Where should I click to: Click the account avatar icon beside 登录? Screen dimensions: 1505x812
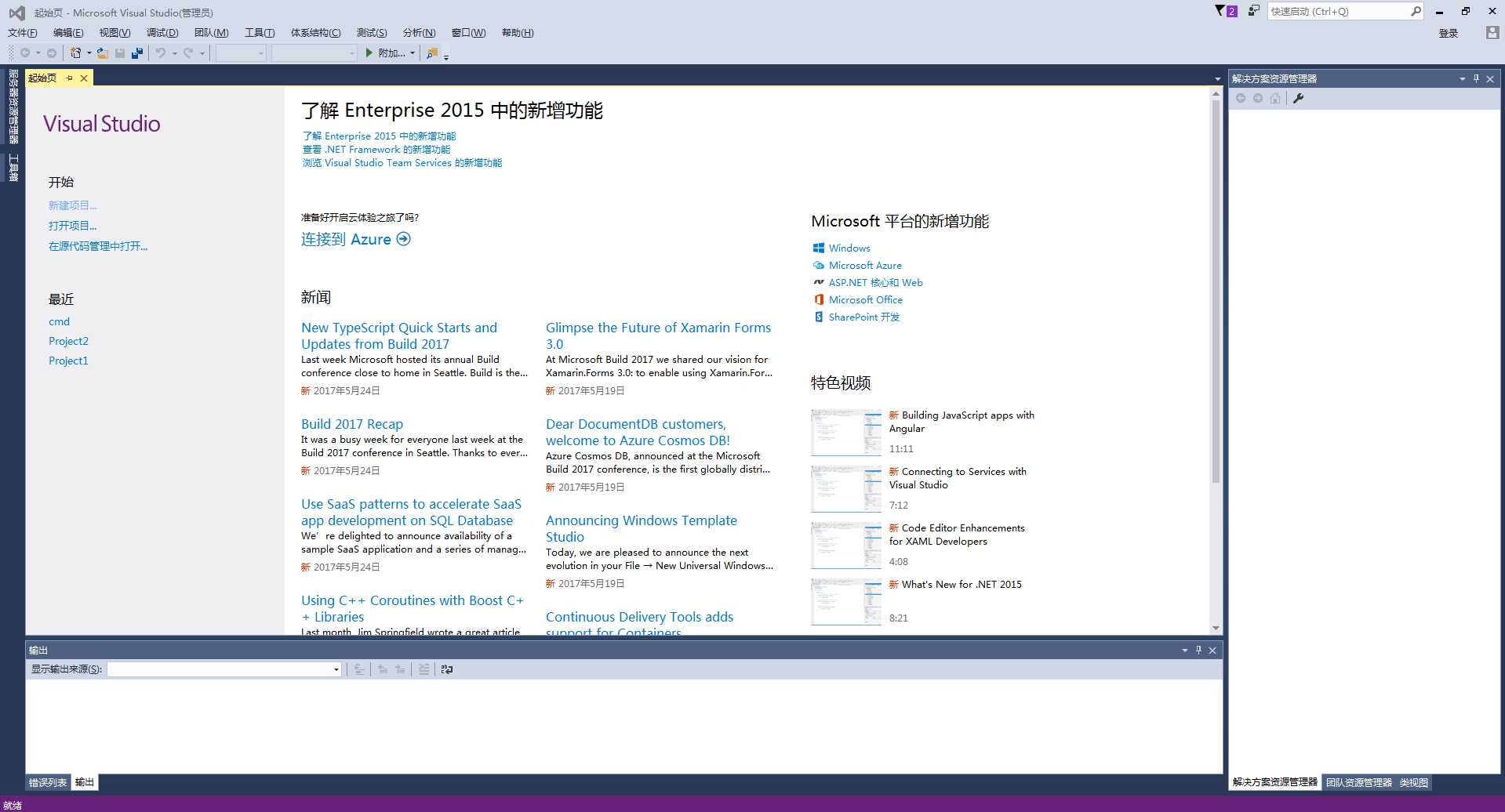click(1492, 32)
